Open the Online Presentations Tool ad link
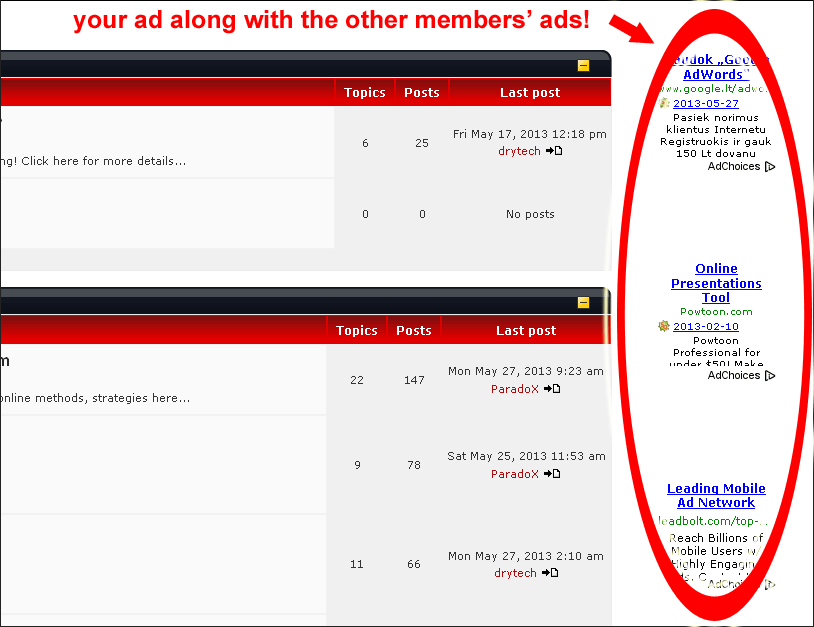Screen dimensions: 814x627 [x=716, y=283]
